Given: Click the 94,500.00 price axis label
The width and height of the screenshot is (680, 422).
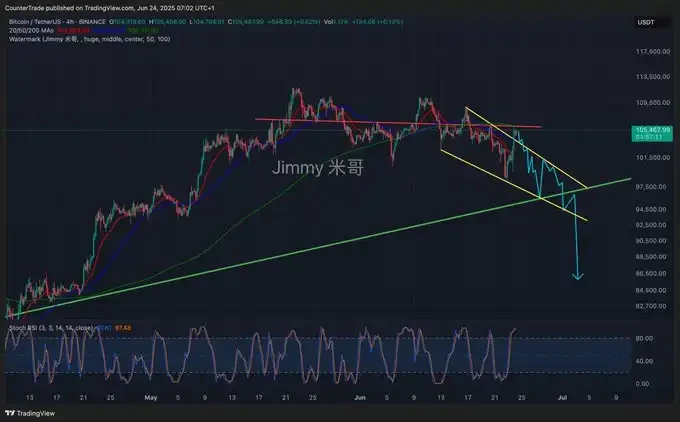Looking at the screenshot, I should [x=651, y=209].
